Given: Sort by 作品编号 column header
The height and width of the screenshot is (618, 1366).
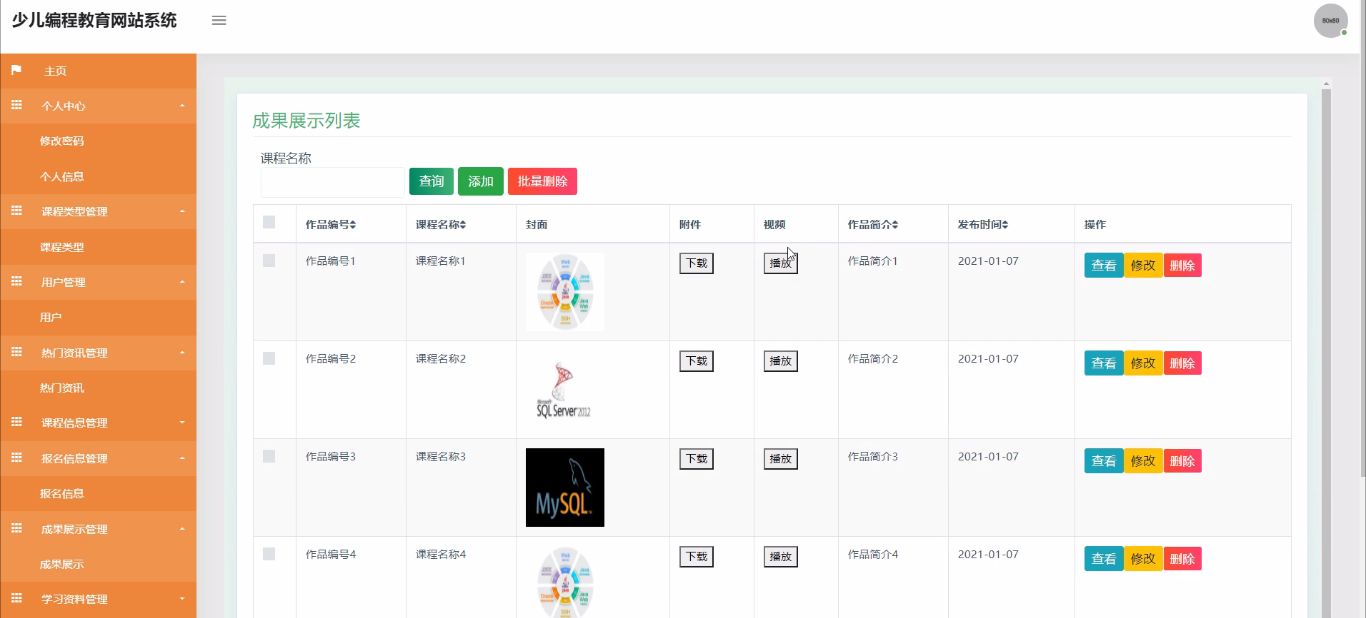Looking at the screenshot, I should 331,224.
